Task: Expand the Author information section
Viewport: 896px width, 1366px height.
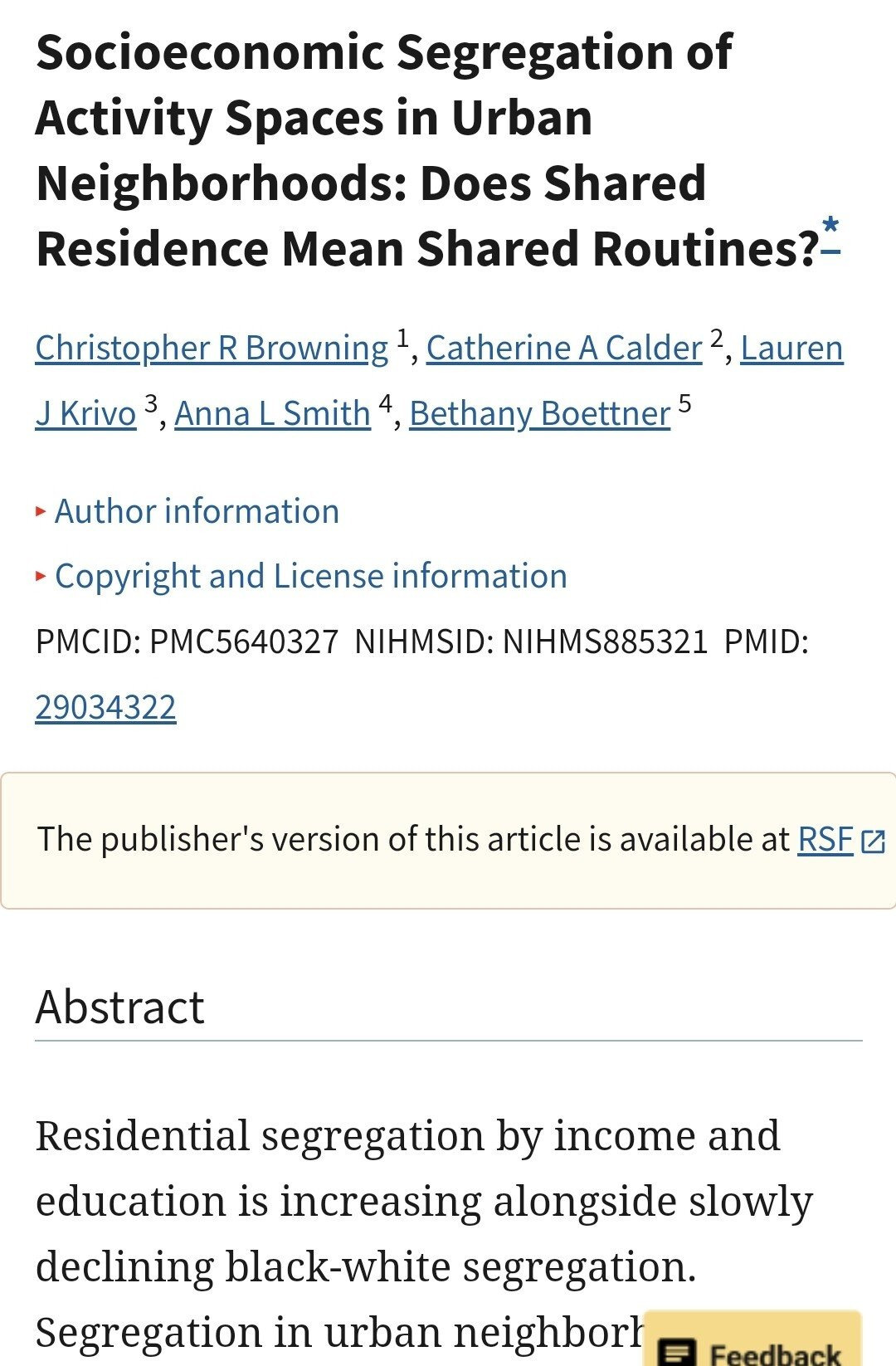Action: click(197, 511)
